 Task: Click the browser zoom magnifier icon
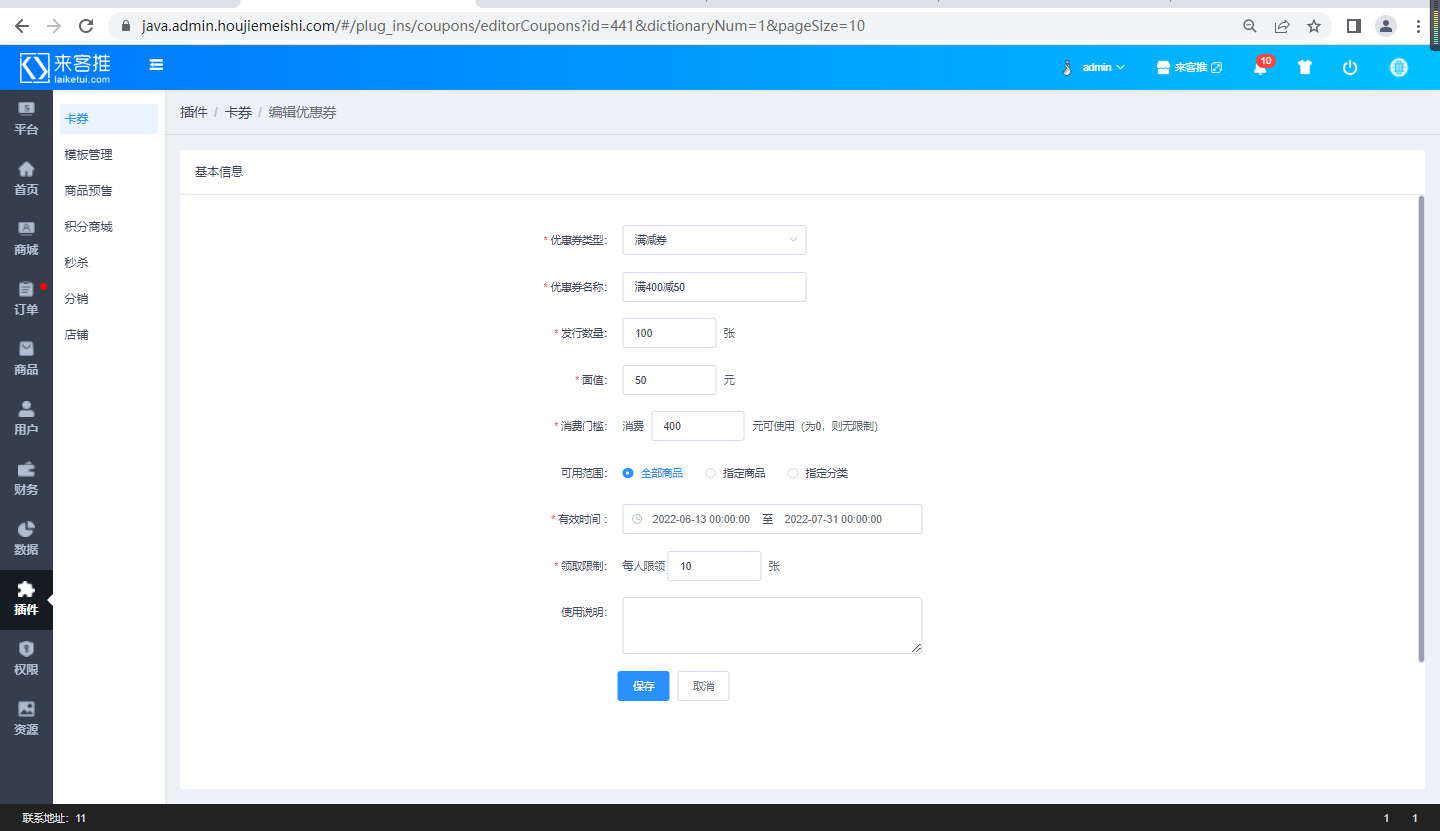1250,26
